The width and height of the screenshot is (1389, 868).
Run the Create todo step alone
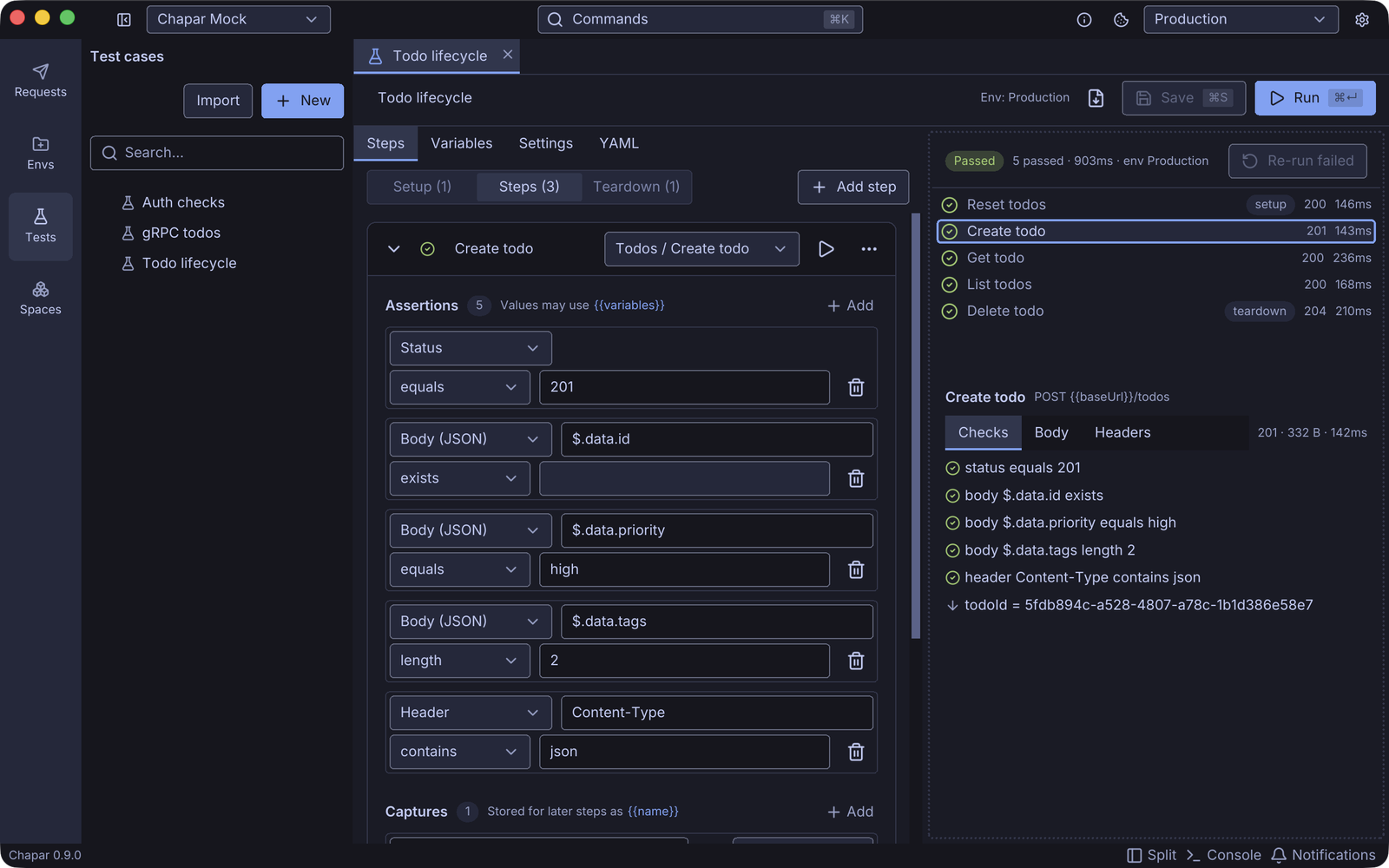click(826, 249)
